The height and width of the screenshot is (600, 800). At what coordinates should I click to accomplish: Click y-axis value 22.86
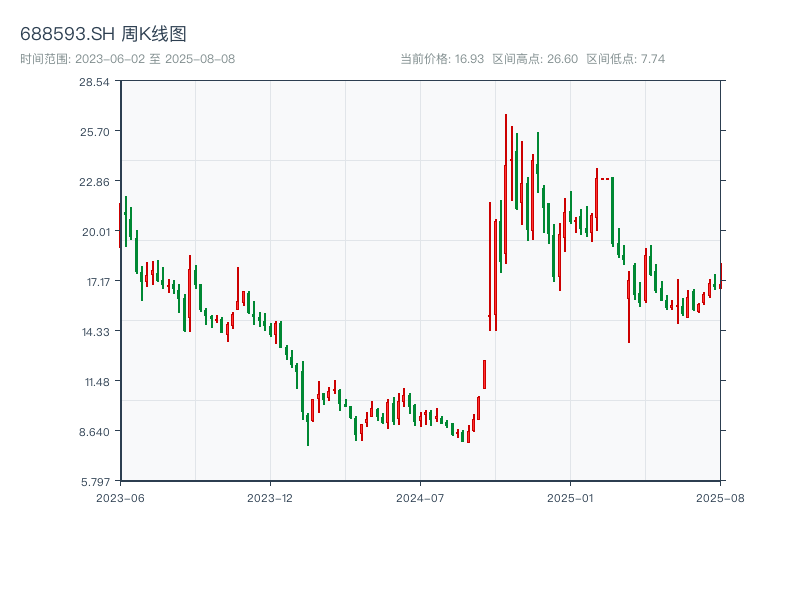tap(94, 182)
